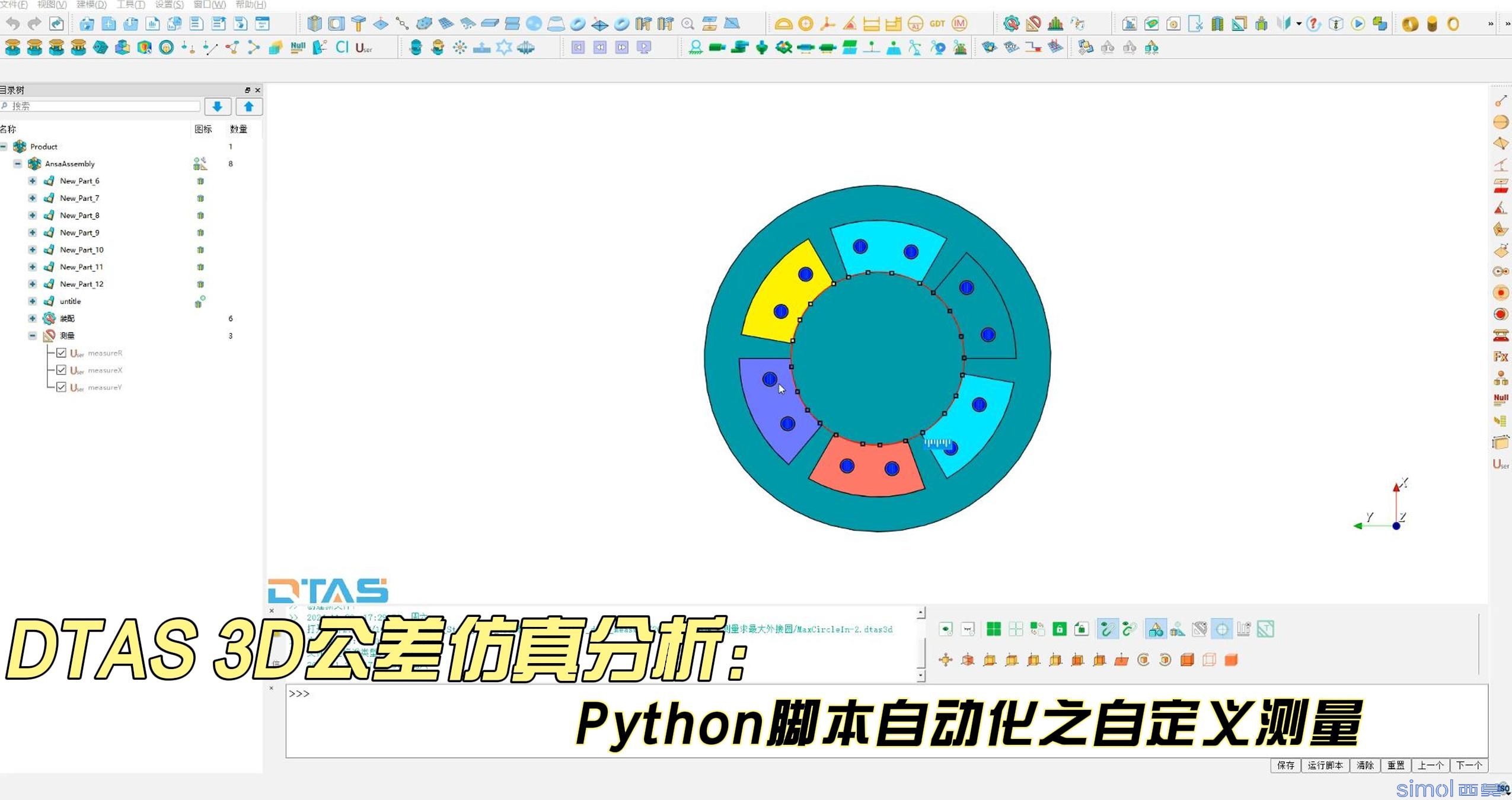Expand the 装配 assembly tree node
The height and width of the screenshot is (800, 1512).
(x=33, y=318)
